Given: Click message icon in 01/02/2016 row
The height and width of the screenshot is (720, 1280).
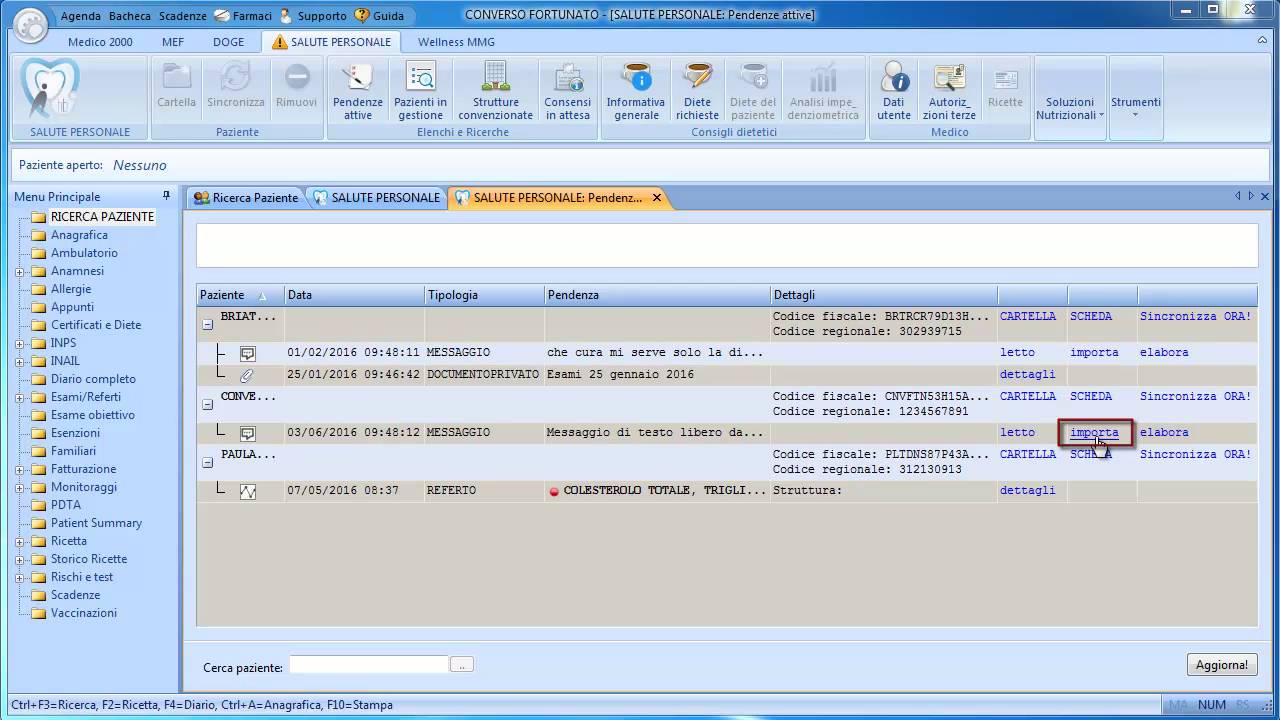Looking at the screenshot, I should pos(248,353).
